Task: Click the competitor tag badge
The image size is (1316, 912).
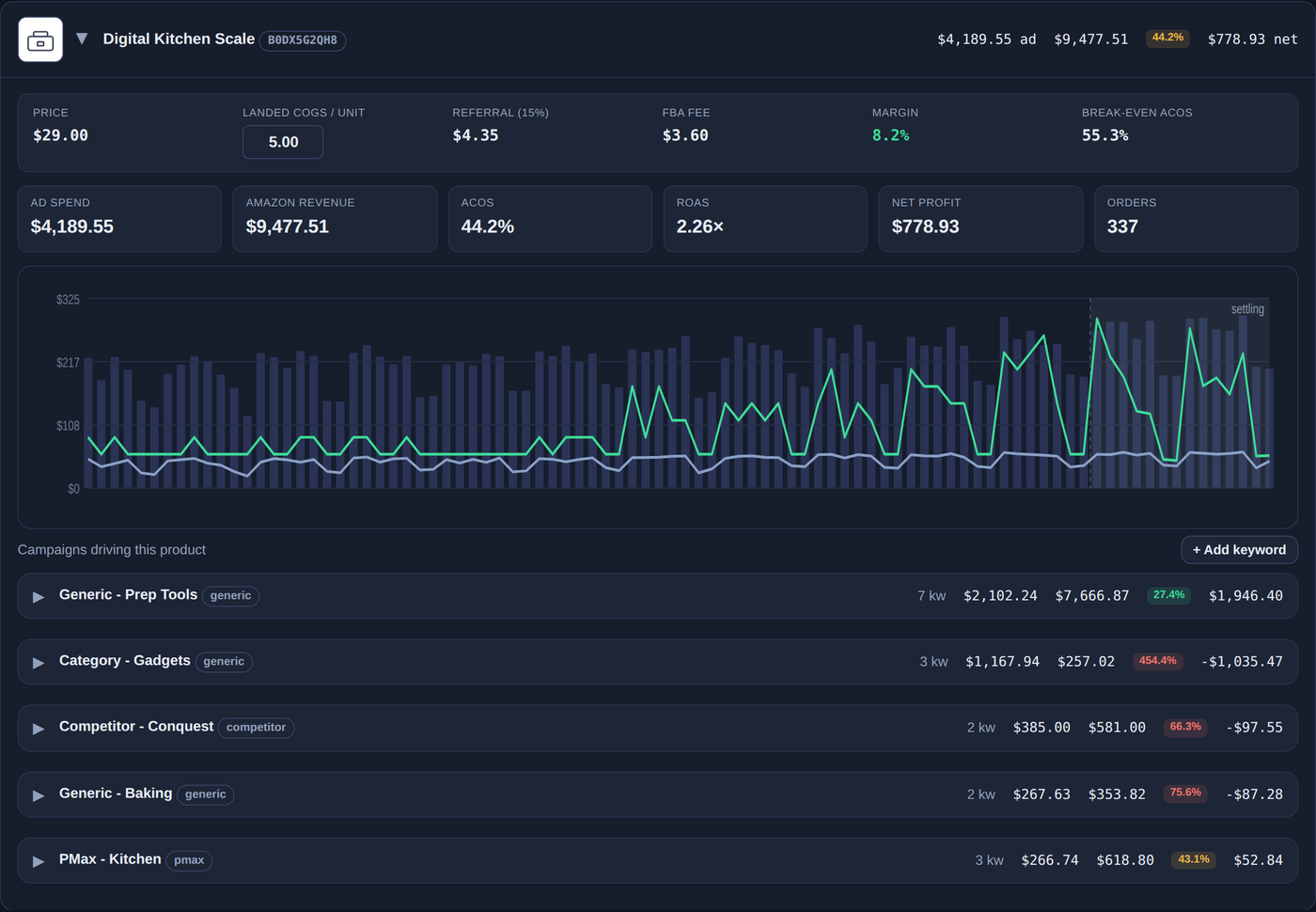Action: pyautogui.click(x=256, y=728)
